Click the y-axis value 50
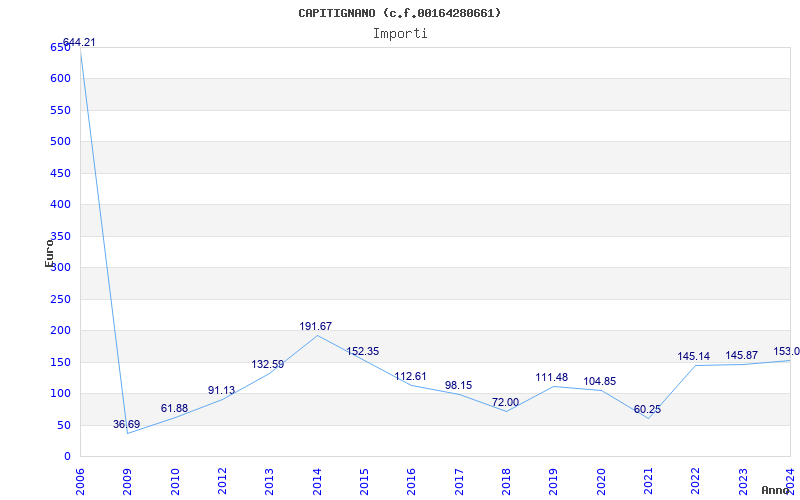The height and width of the screenshot is (500, 800). 63,426
